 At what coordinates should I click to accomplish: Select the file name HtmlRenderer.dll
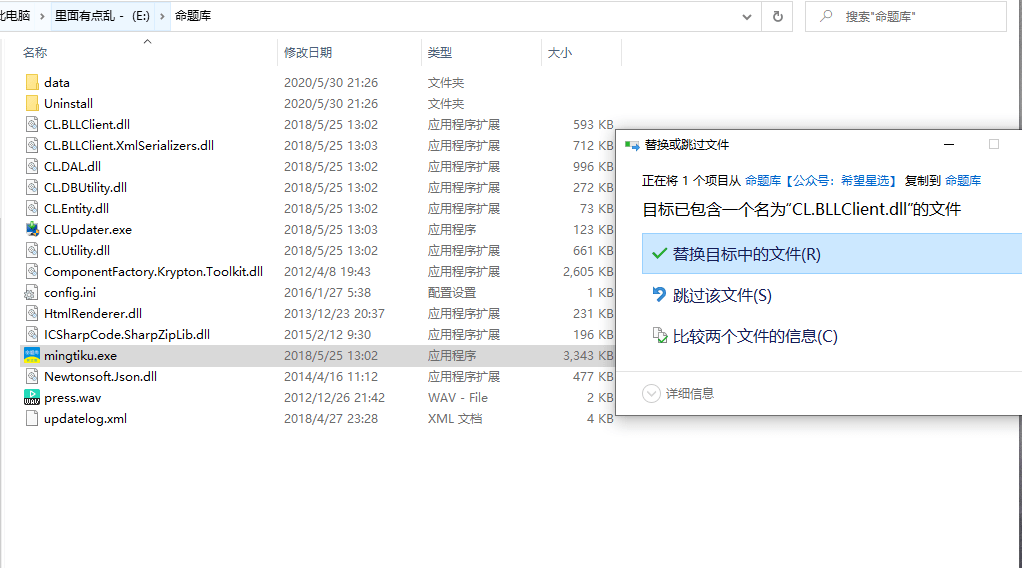click(x=93, y=314)
